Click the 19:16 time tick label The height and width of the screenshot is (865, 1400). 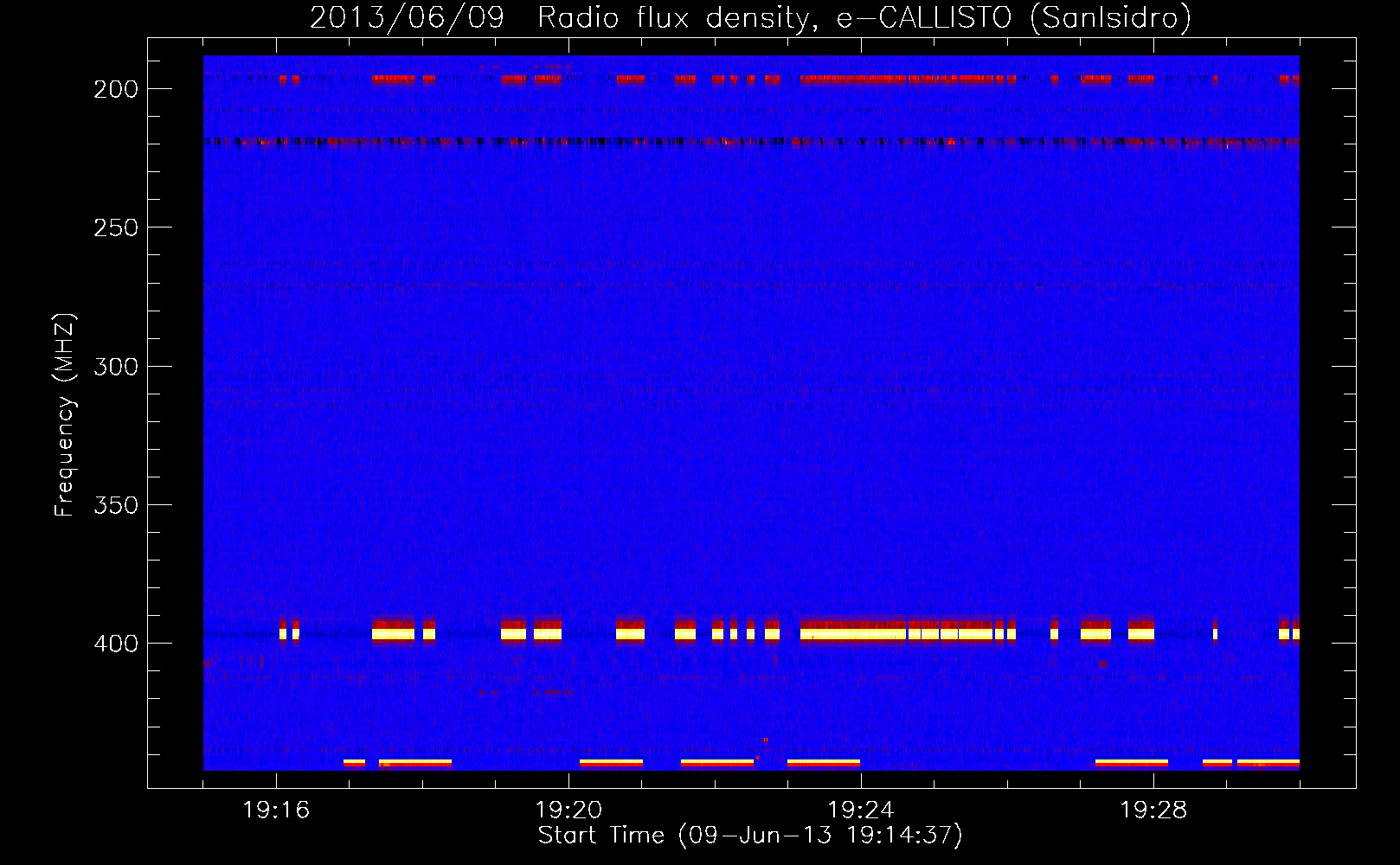(x=276, y=811)
